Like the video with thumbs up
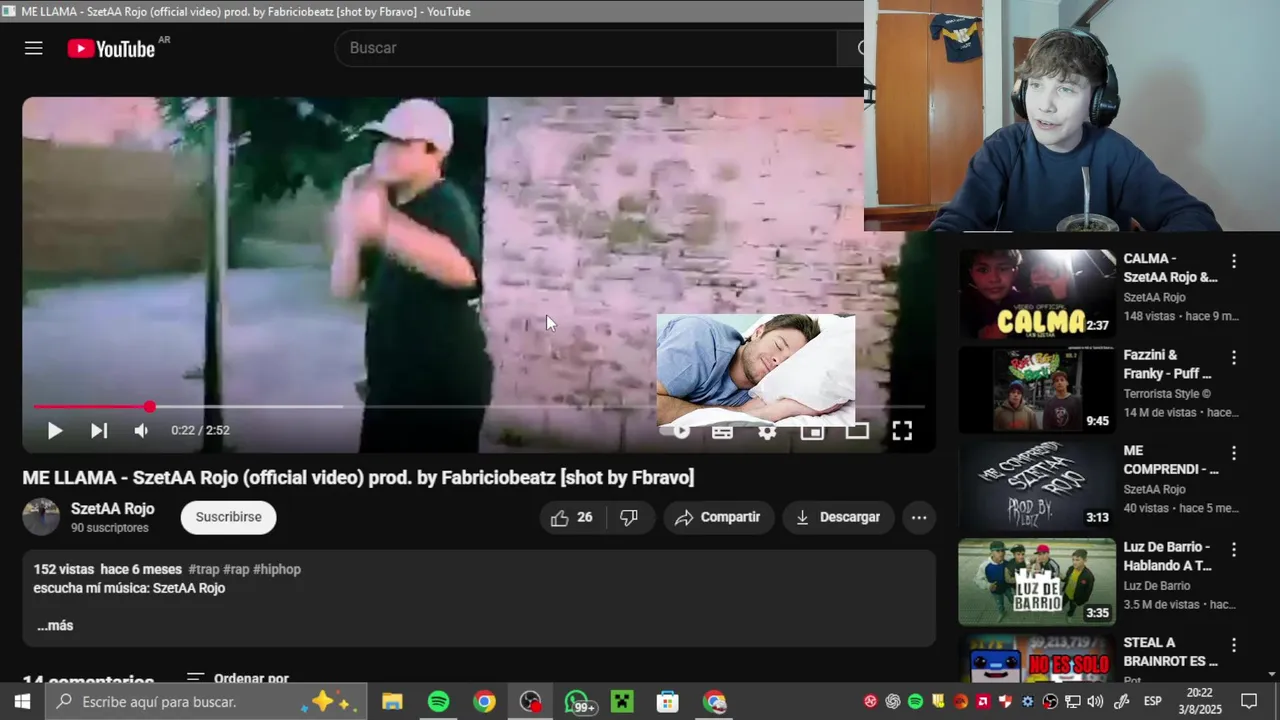1280x720 pixels. coord(572,517)
